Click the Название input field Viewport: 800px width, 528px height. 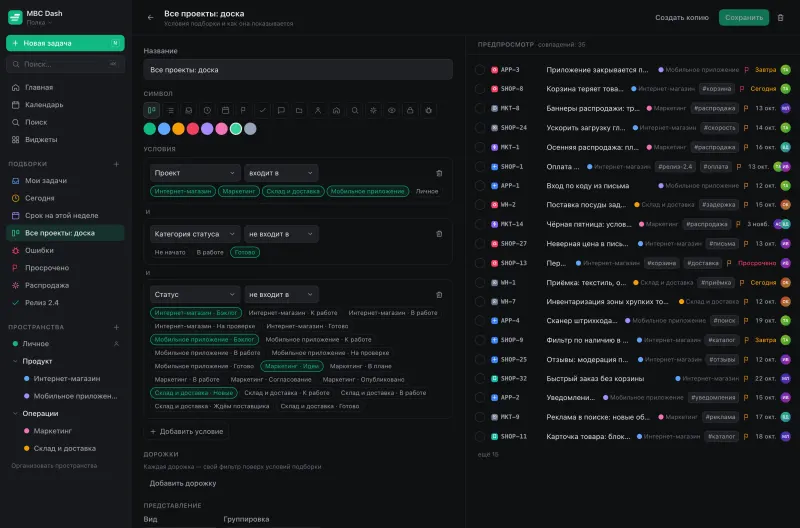pos(298,70)
